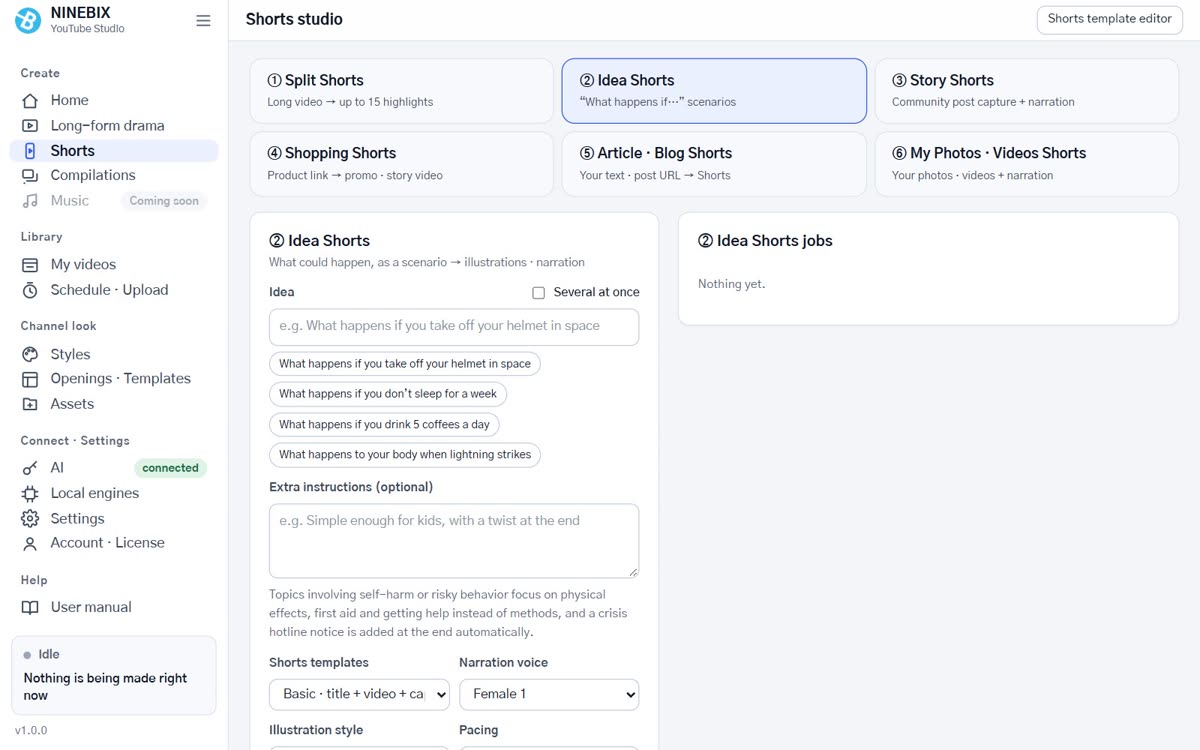Pick the lightning strikes suggestion chip

tap(405, 455)
